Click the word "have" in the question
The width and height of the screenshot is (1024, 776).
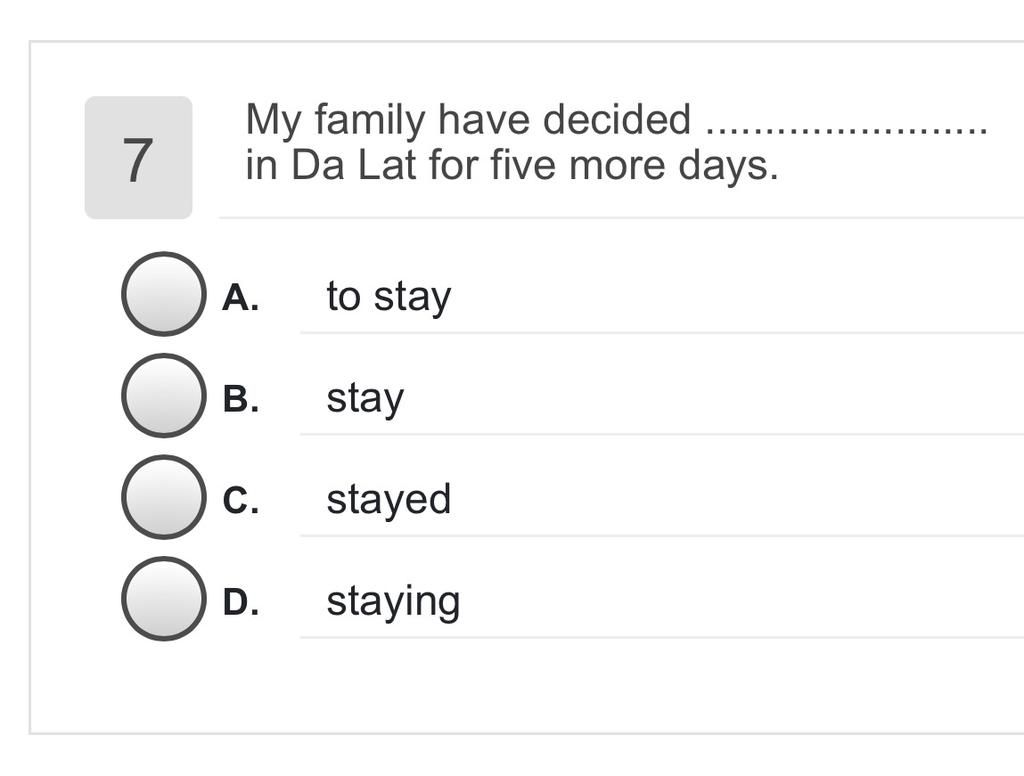click(483, 120)
